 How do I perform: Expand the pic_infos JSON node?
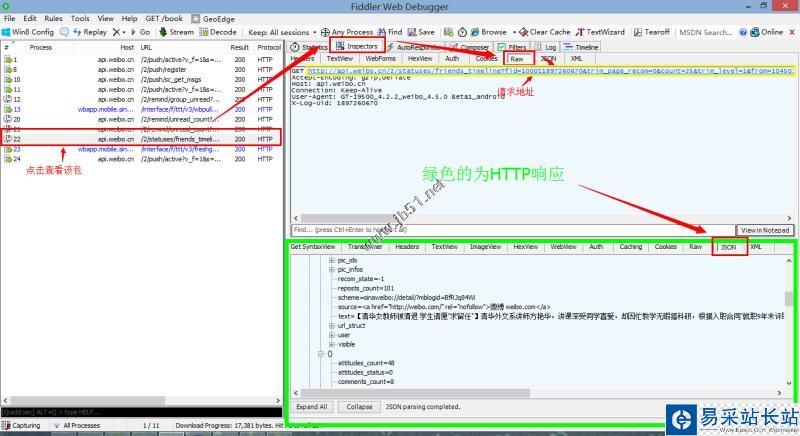(332, 269)
